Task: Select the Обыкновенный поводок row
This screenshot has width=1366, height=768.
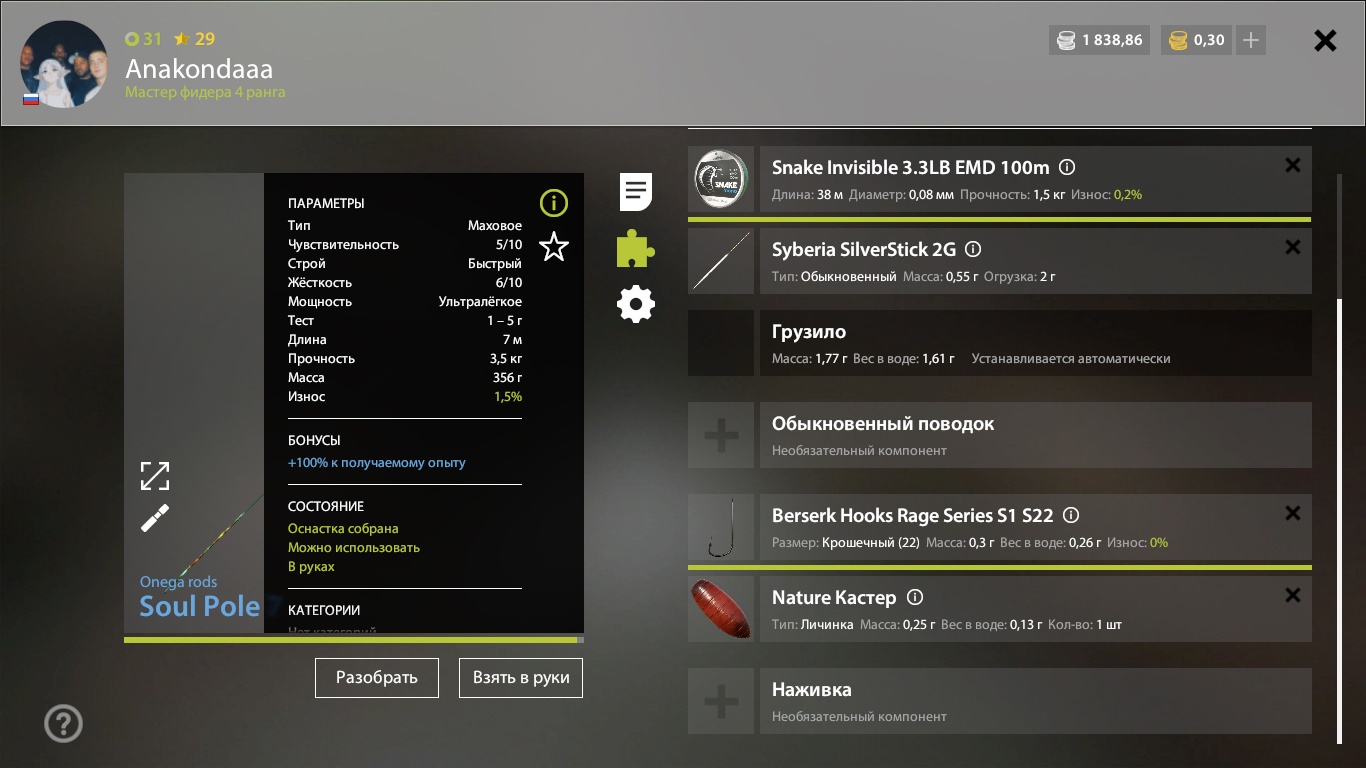Action: 1035,435
